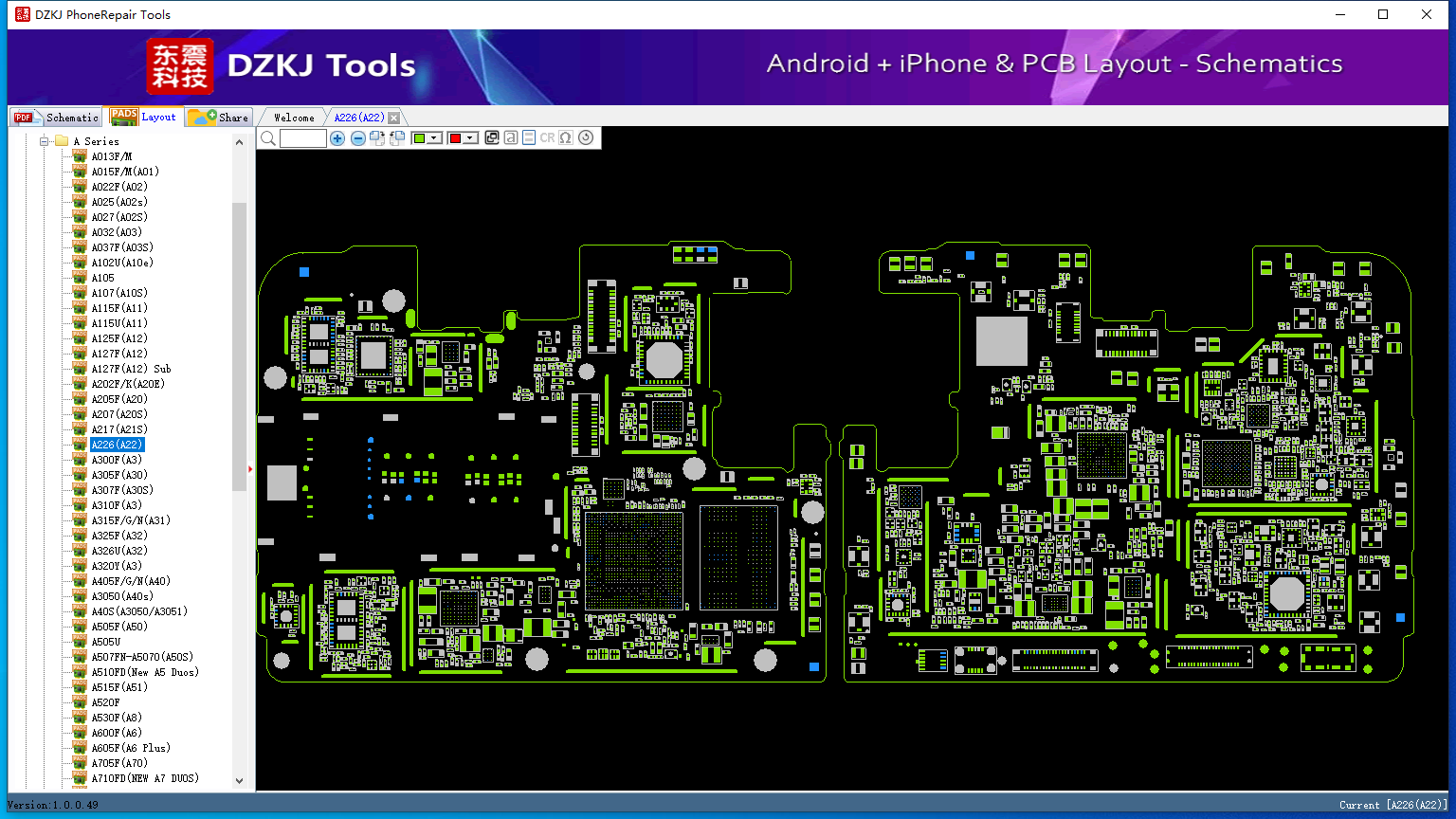Select A40S(A3050/A3051) in the tree
Viewport: 1456px width, 819px height.
coord(139,611)
